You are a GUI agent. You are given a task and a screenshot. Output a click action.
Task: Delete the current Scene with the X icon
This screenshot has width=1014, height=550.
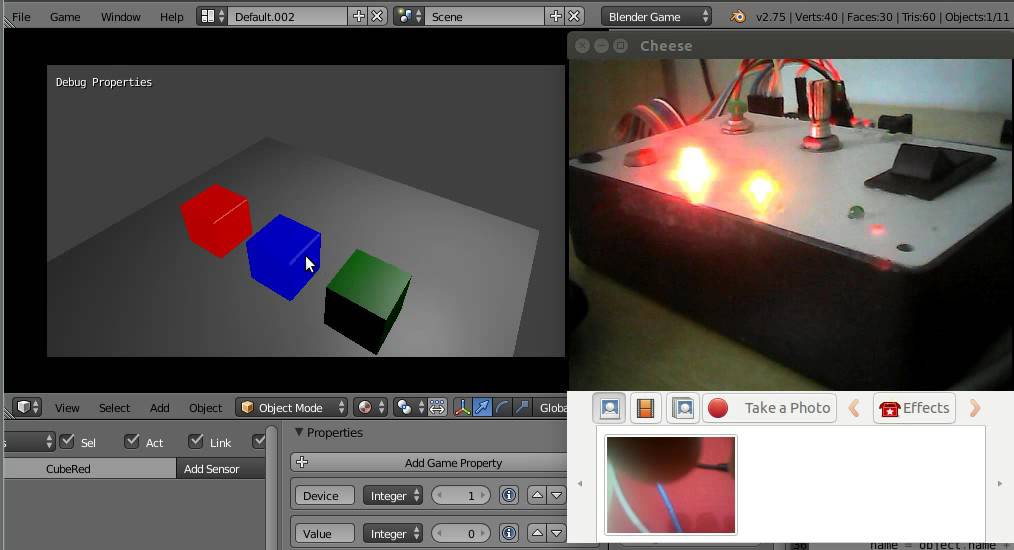pyautogui.click(x=574, y=16)
